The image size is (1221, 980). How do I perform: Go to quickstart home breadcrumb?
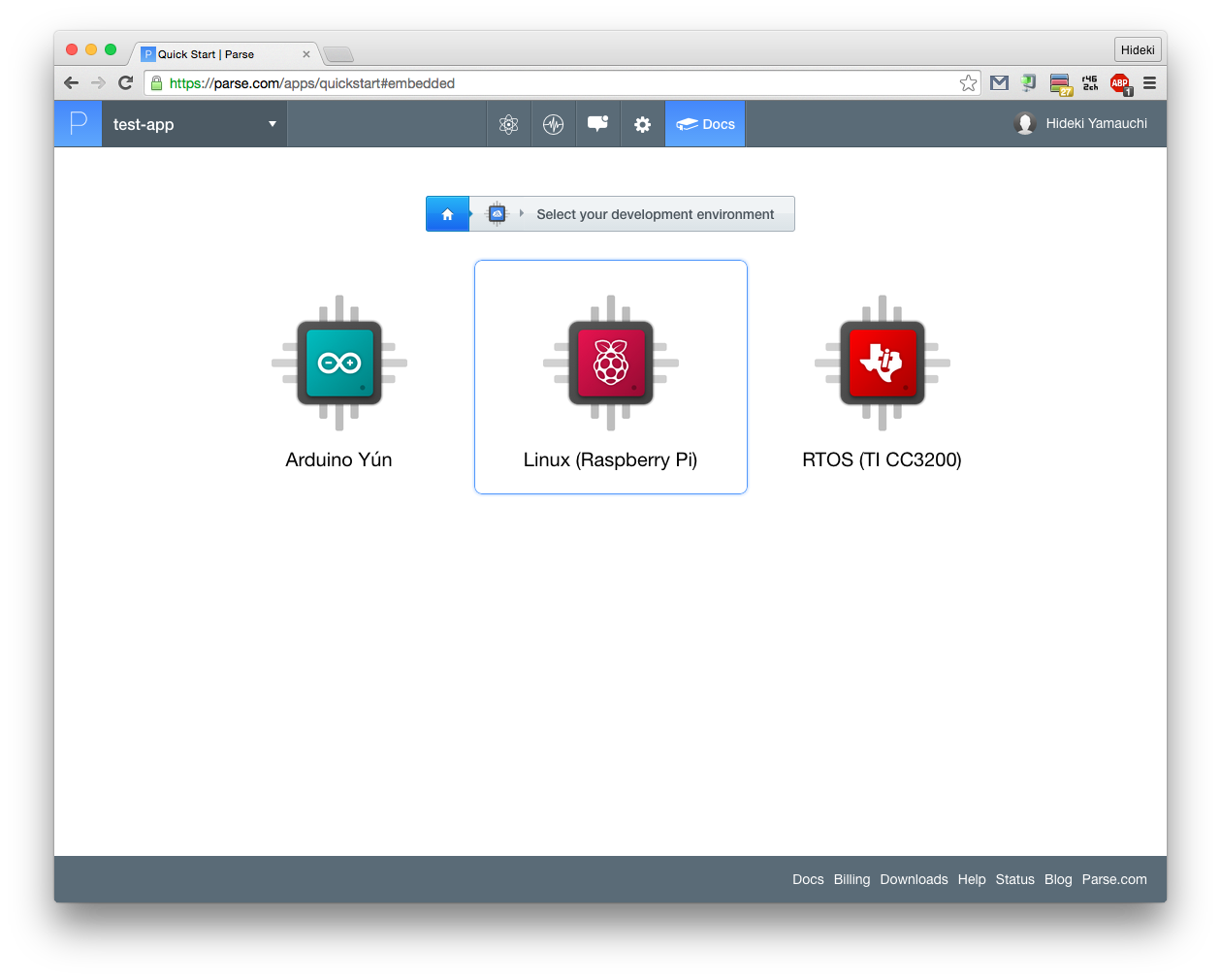pos(447,214)
